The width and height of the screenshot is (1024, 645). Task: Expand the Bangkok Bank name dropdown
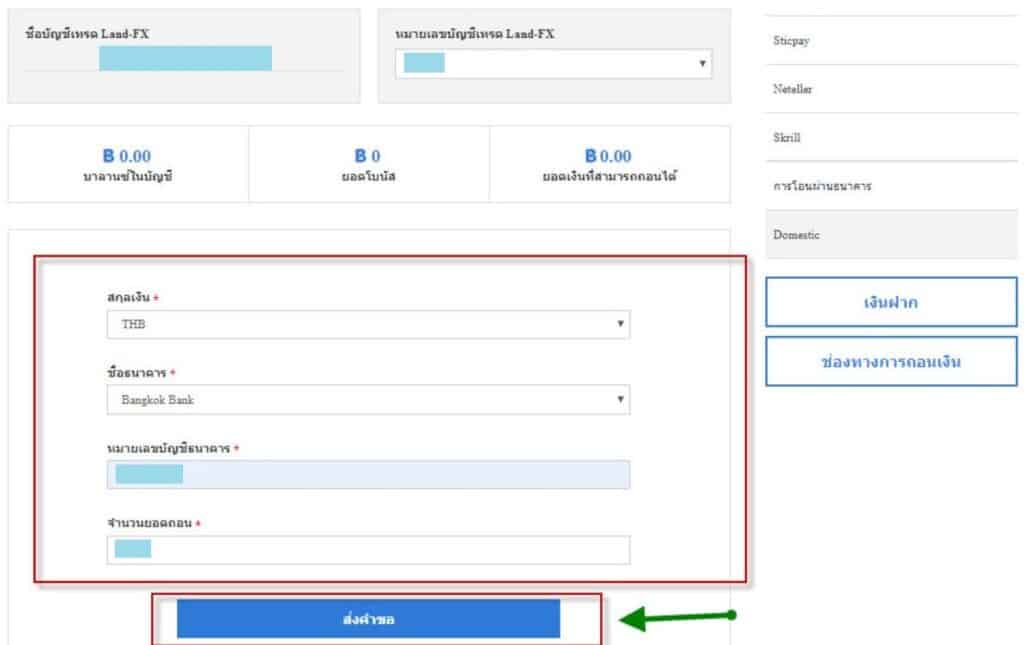tap(368, 400)
